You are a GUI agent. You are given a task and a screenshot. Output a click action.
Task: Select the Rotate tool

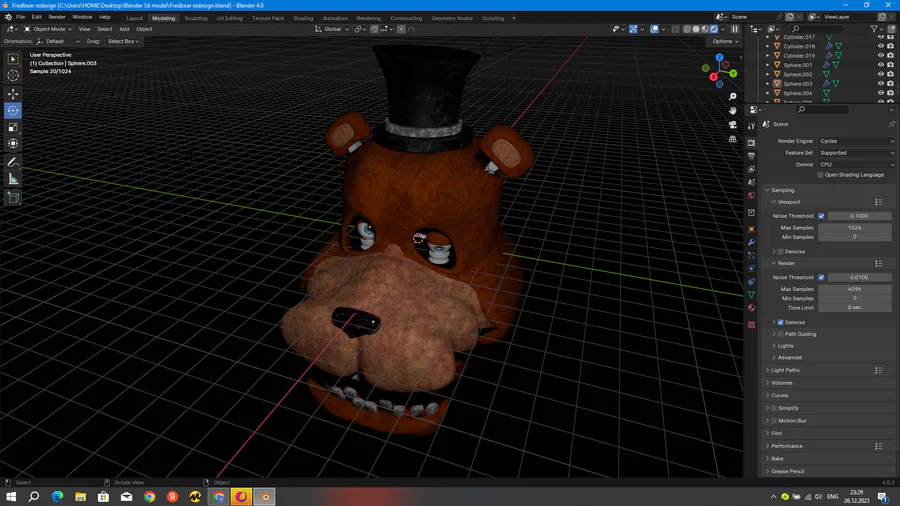tap(13, 110)
